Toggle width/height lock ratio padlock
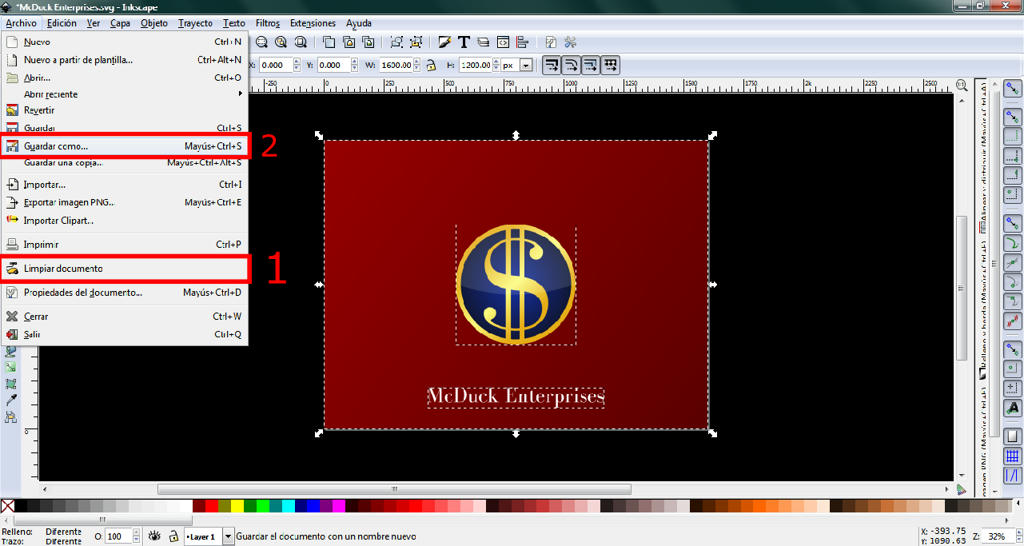This screenshot has height=546, width=1024. [431, 65]
